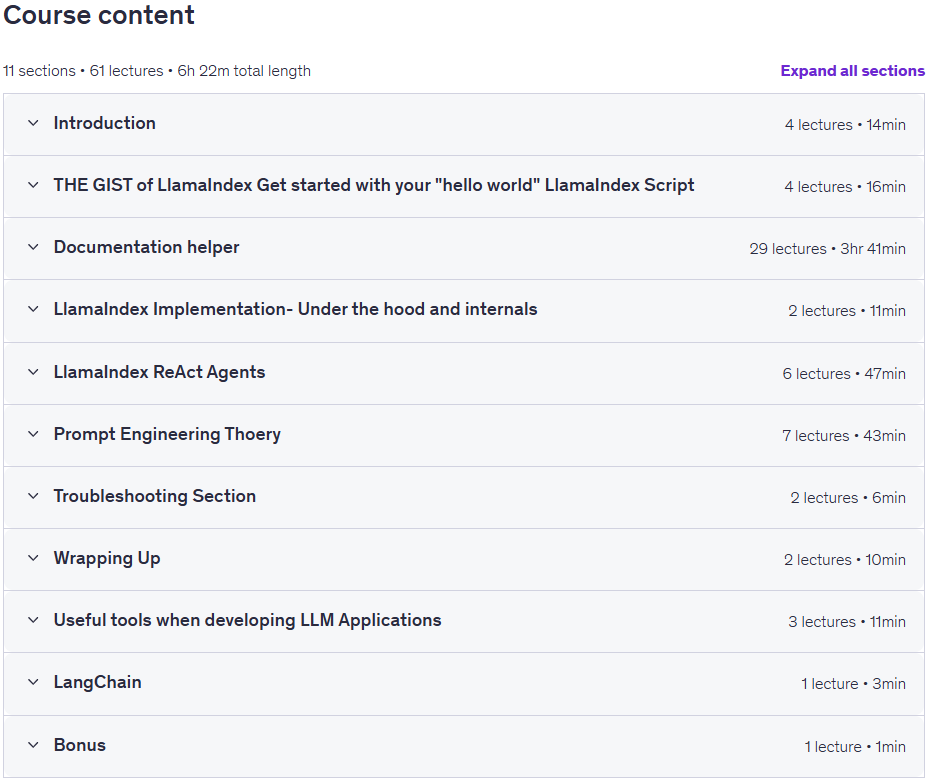Expand the LangChain section chevron
The width and height of the screenshot is (927, 779).
pyautogui.click(x=33, y=682)
